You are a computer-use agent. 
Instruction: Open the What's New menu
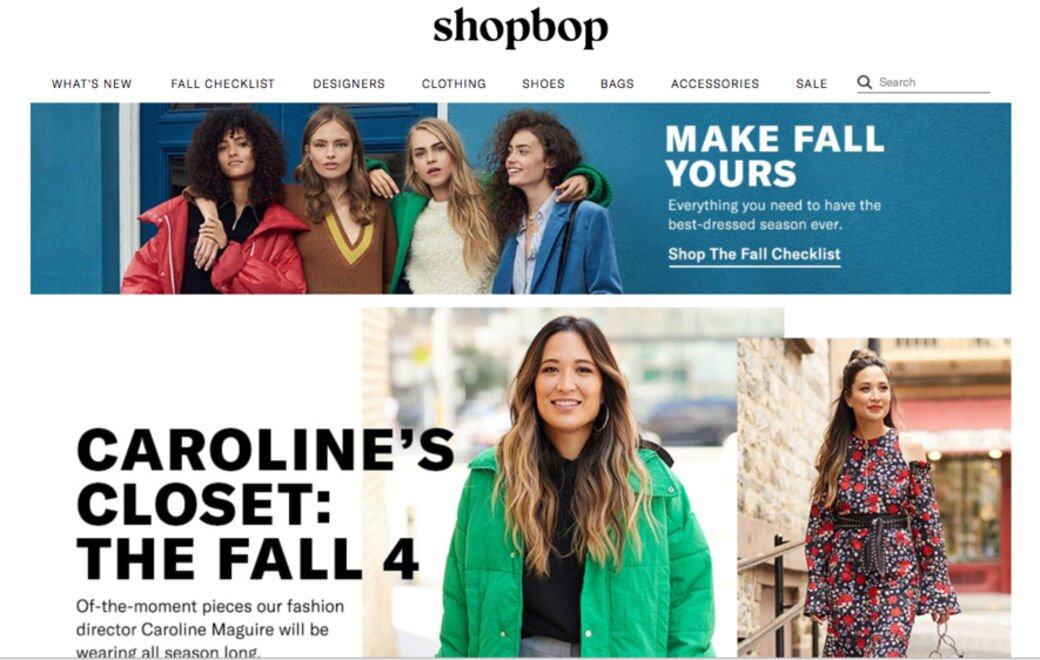point(92,84)
